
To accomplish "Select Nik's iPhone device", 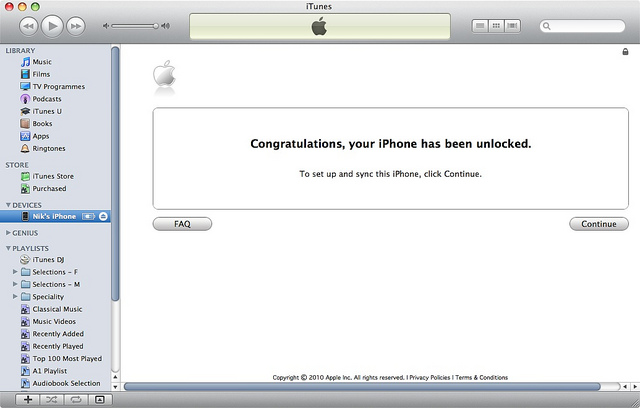I will 55,216.
